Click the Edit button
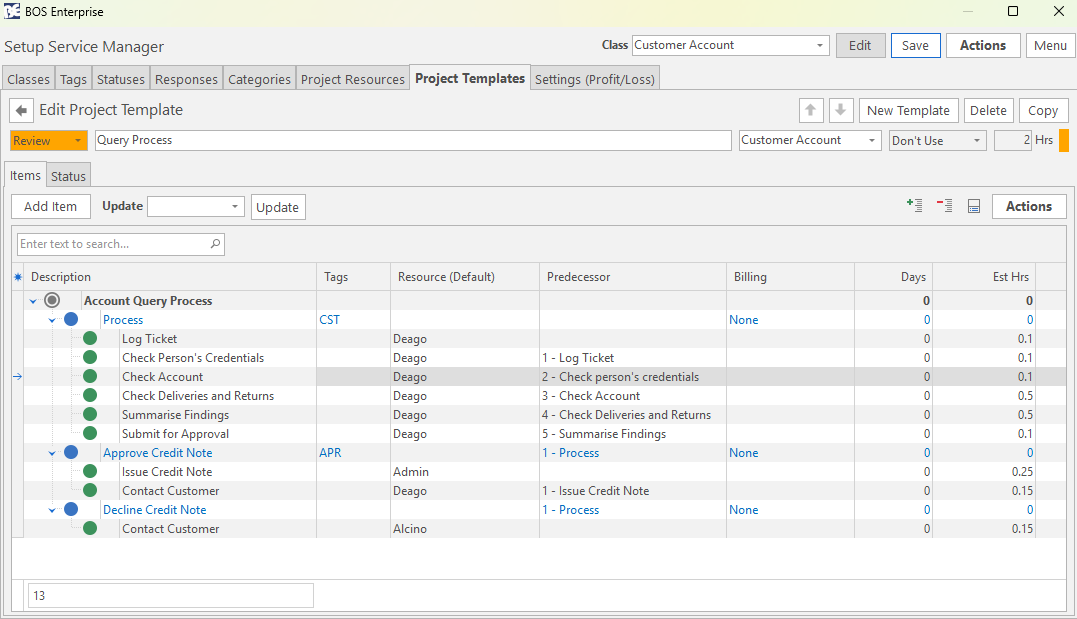 pos(860,45)
